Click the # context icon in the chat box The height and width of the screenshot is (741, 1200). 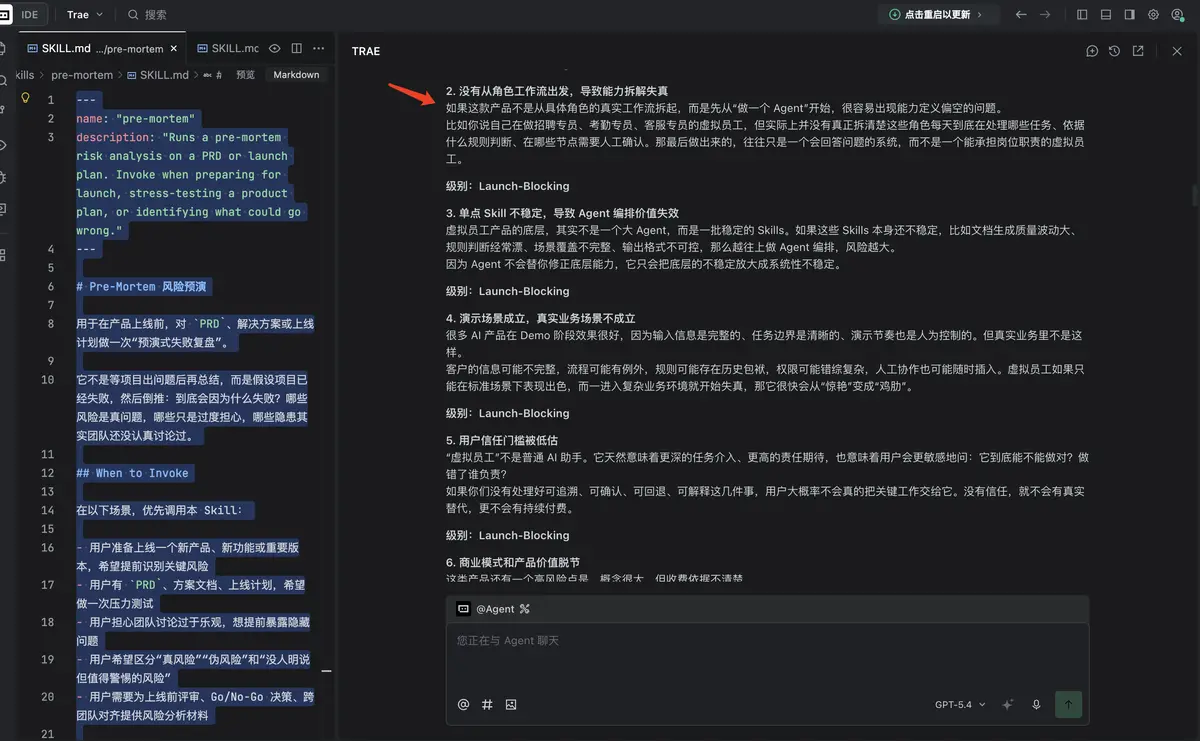click(x=487, y=704)
